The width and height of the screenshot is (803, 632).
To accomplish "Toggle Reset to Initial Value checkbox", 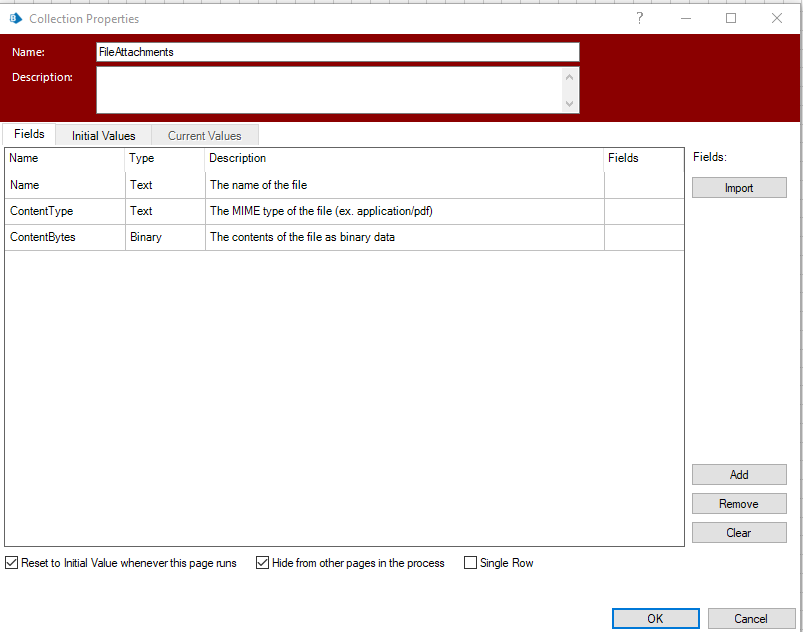I will [12, 563].
